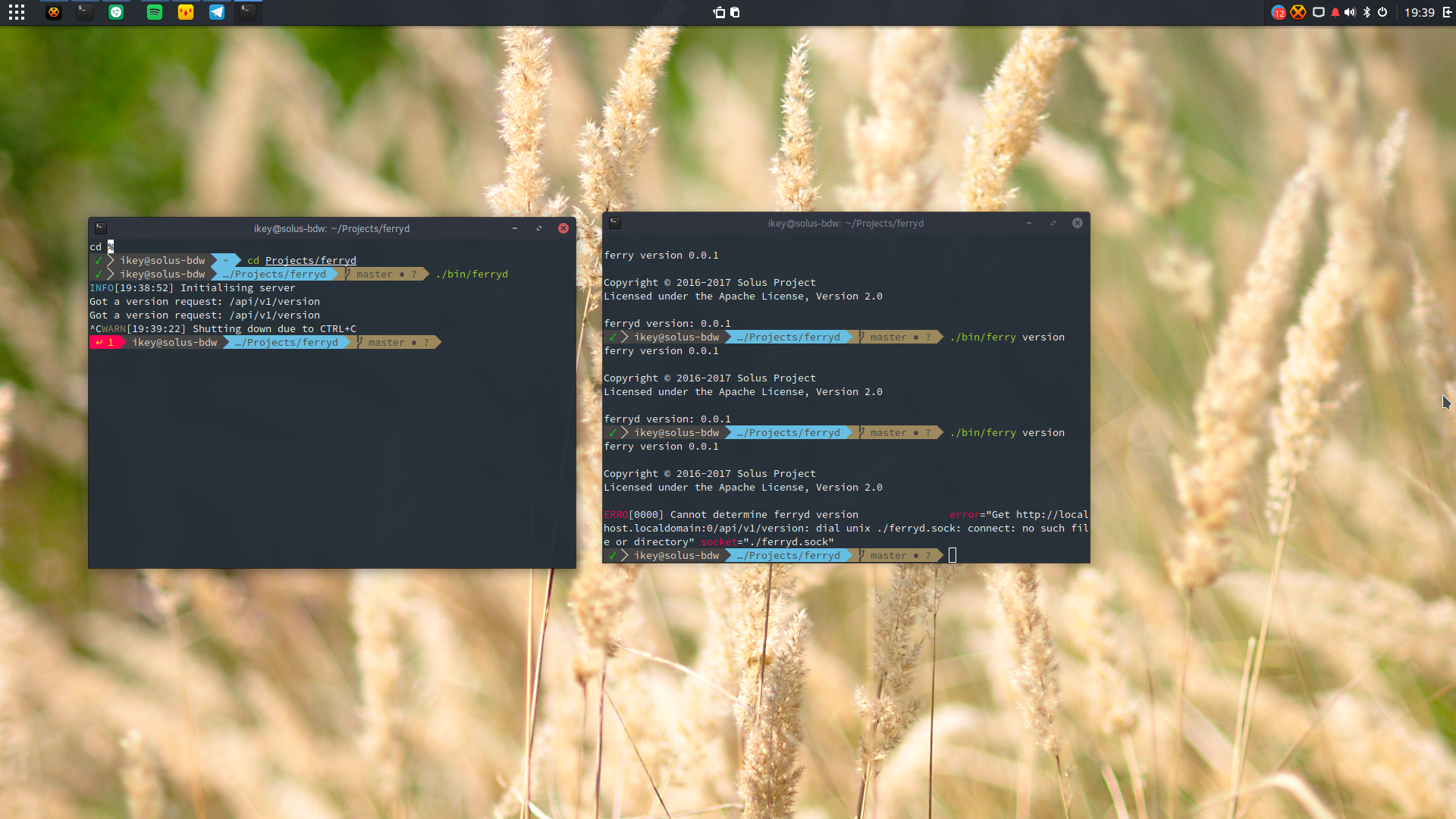Click the red exit-status '1' prompt segment
This screenshot has height=819, width=1456.
(106, 343)
